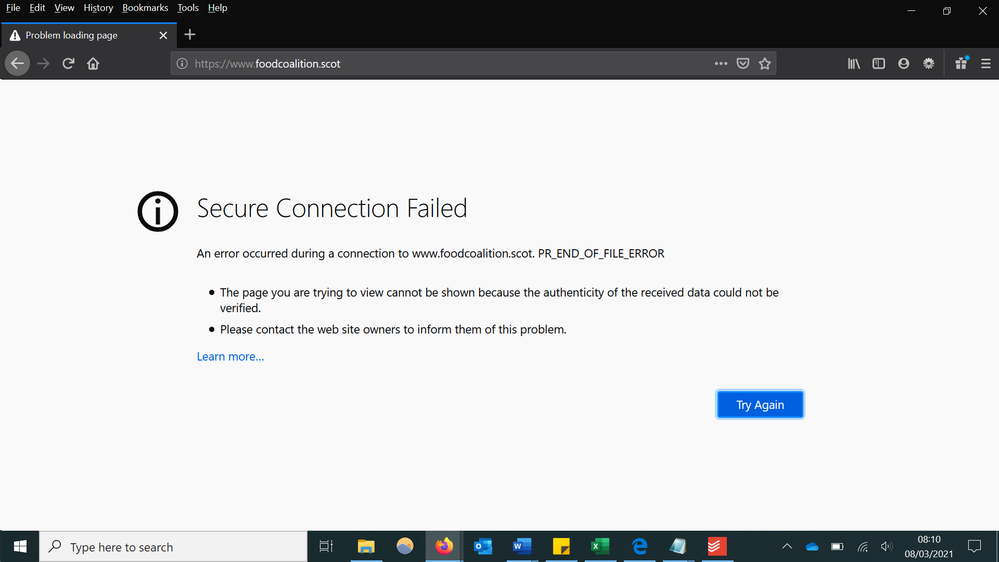Show hidden system tray icons
Image resolution: width=999 pixels, height=562 pixels.
pyautogui.click(x=787, y=547)
